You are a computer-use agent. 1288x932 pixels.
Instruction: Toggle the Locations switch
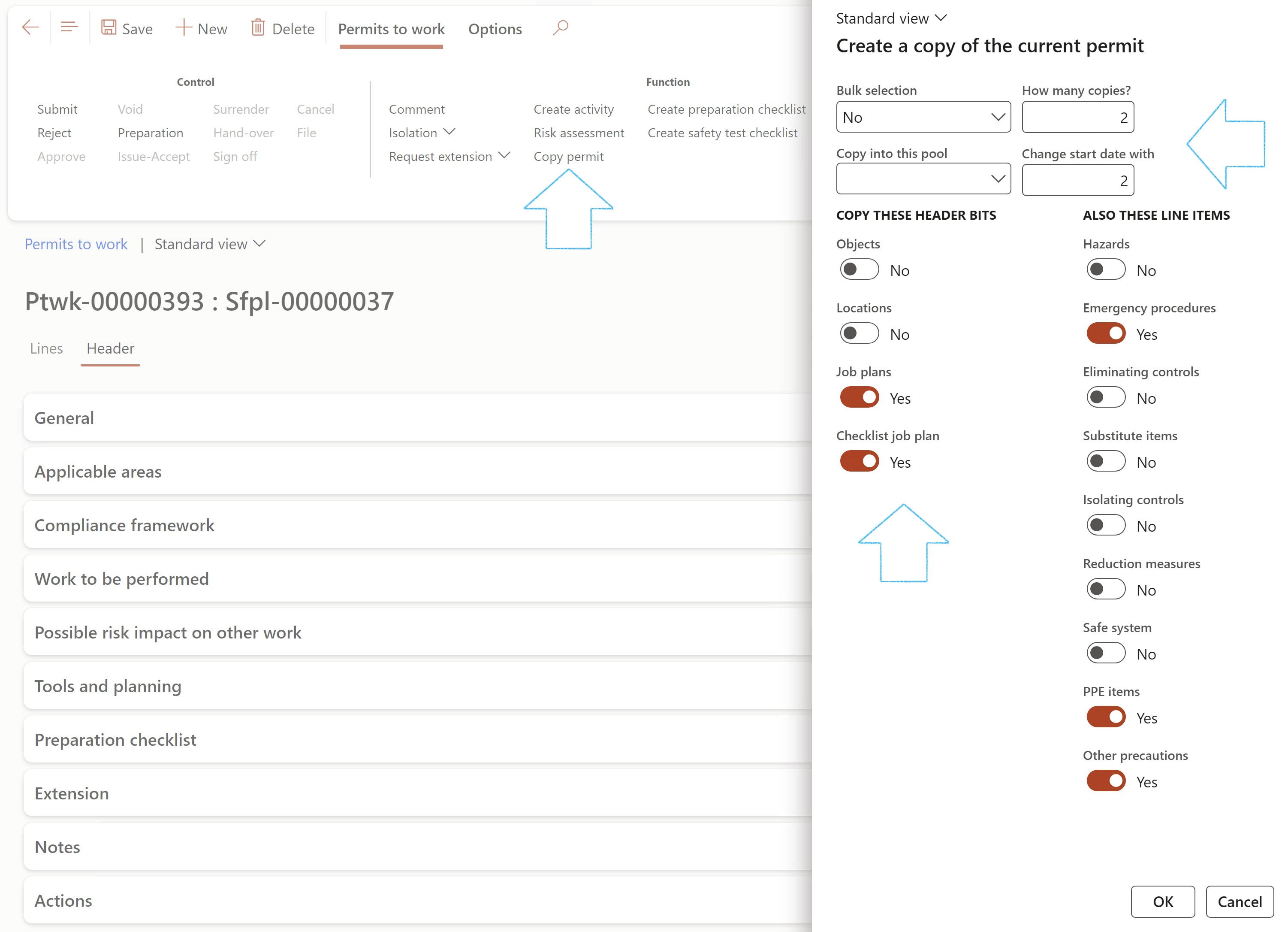[859, 333]
